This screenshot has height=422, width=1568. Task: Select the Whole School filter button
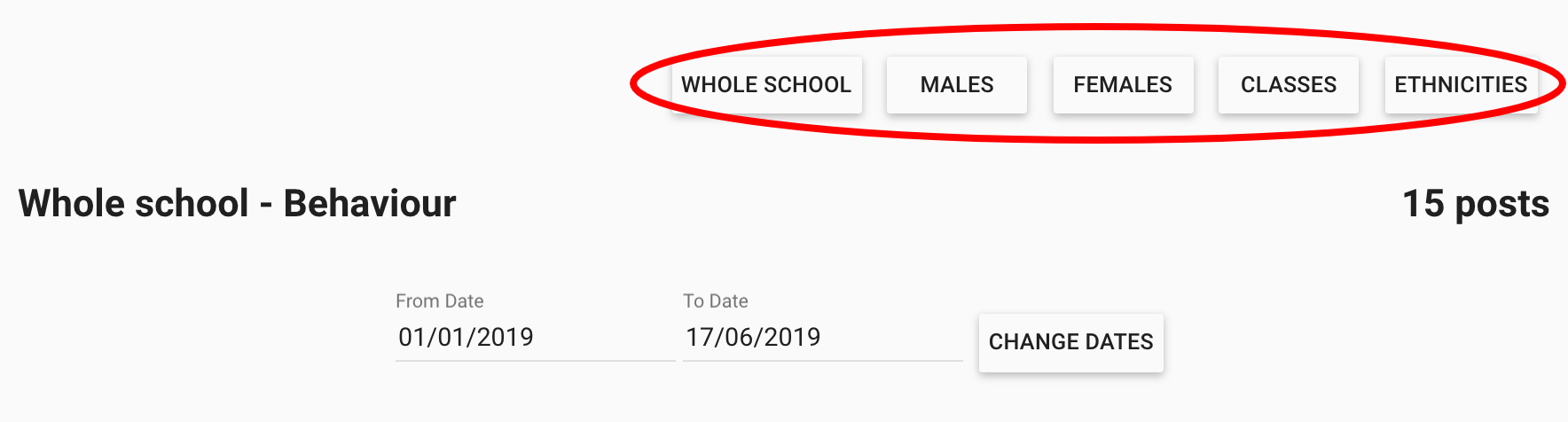(x=766, y=85)
